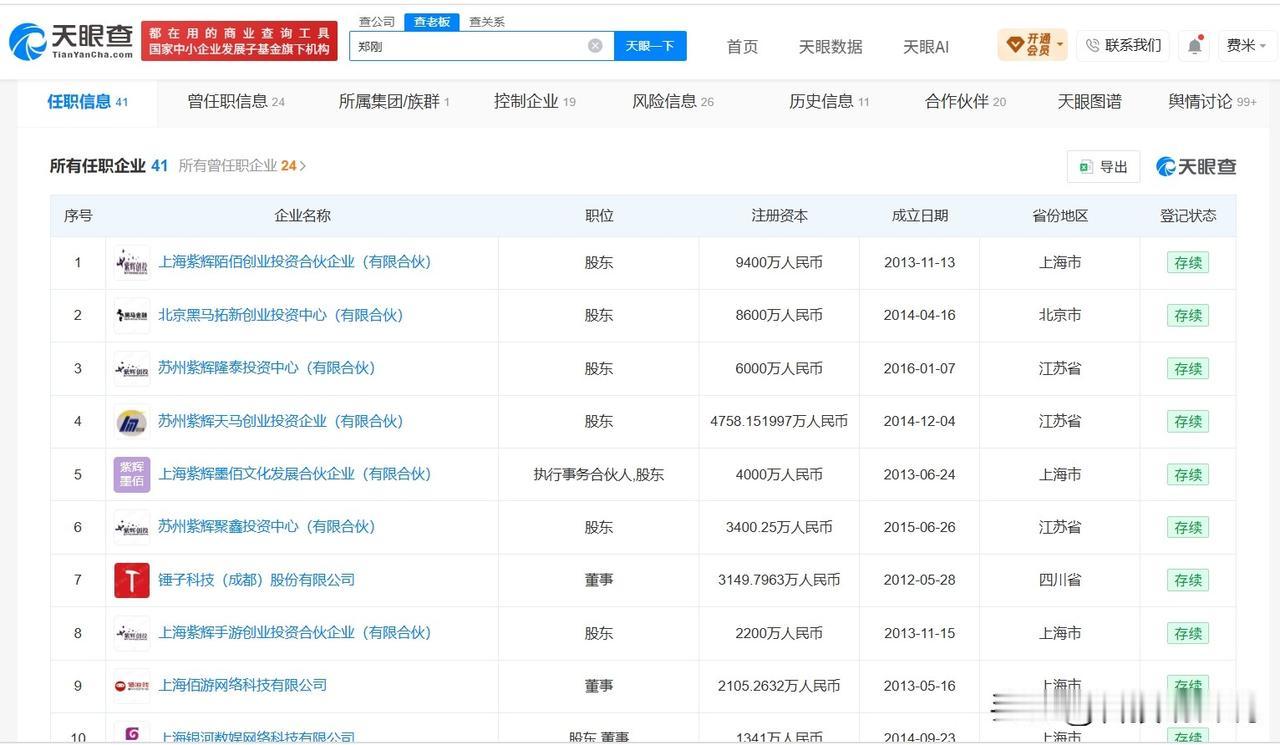Select the 执行事务合伙人,股东 position cell
Screen dimensions: 1280x745
pyautogui.click(x=599, y=475)
